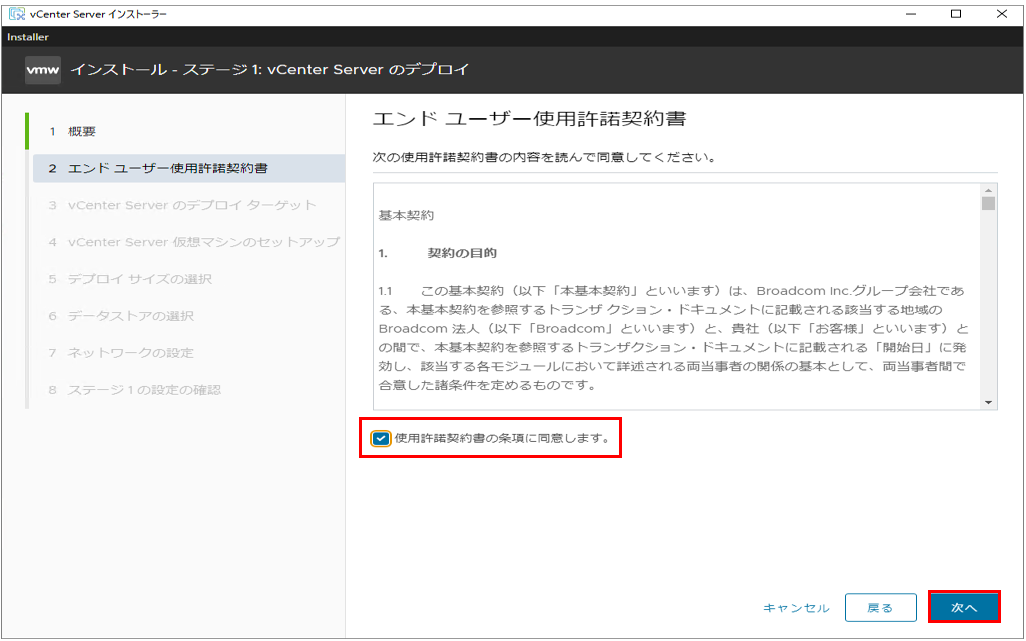Screen dimensions: 1026x641
Task: Open the Installer menu
Action: point(27,37)
